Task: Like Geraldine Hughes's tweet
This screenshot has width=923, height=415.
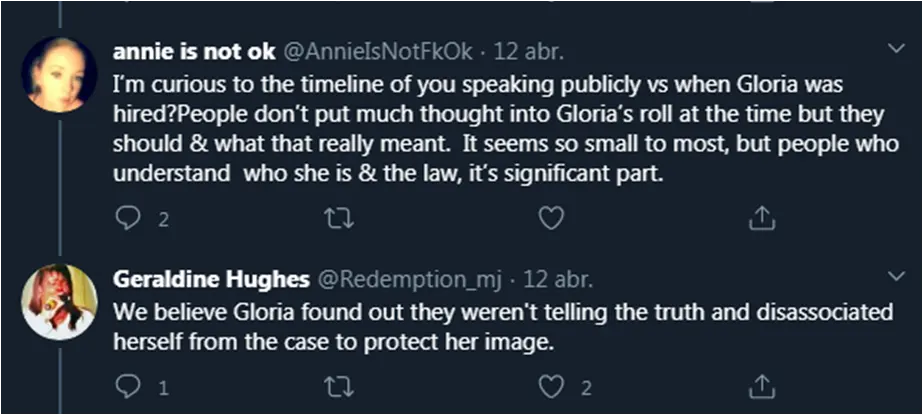Action: click(547, 385)
